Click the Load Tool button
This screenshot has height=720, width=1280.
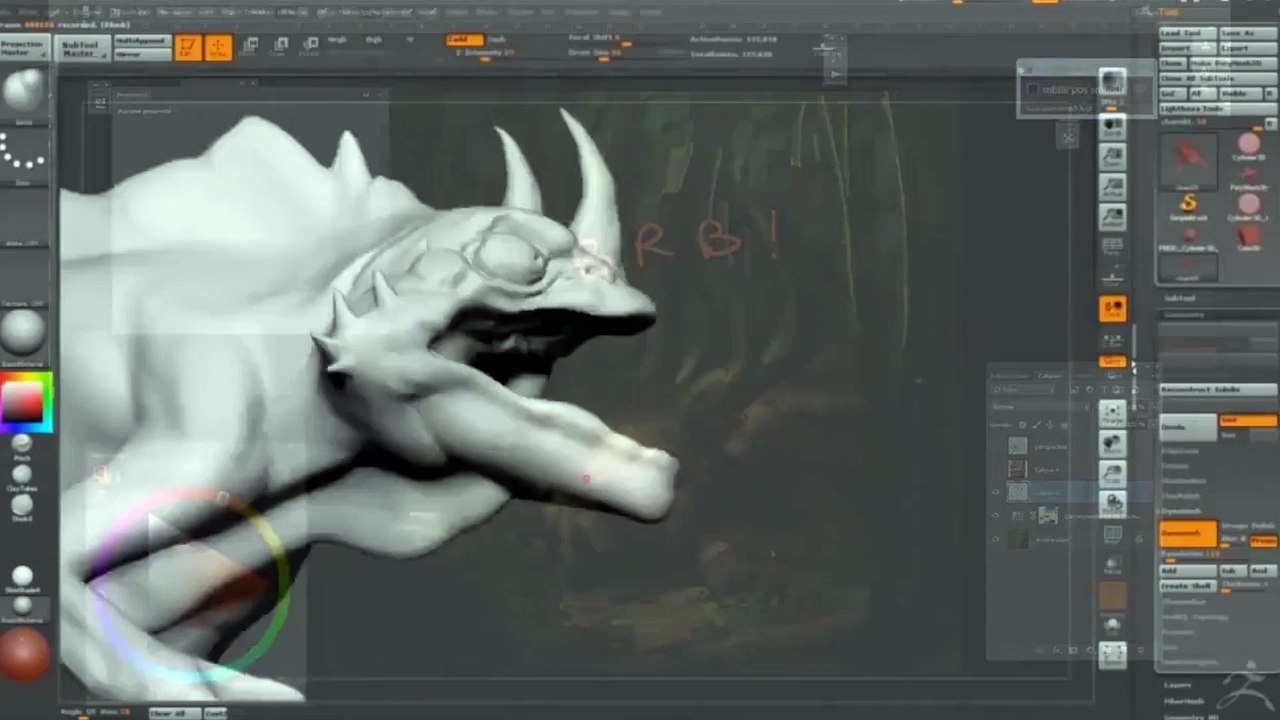point(1187,33)
